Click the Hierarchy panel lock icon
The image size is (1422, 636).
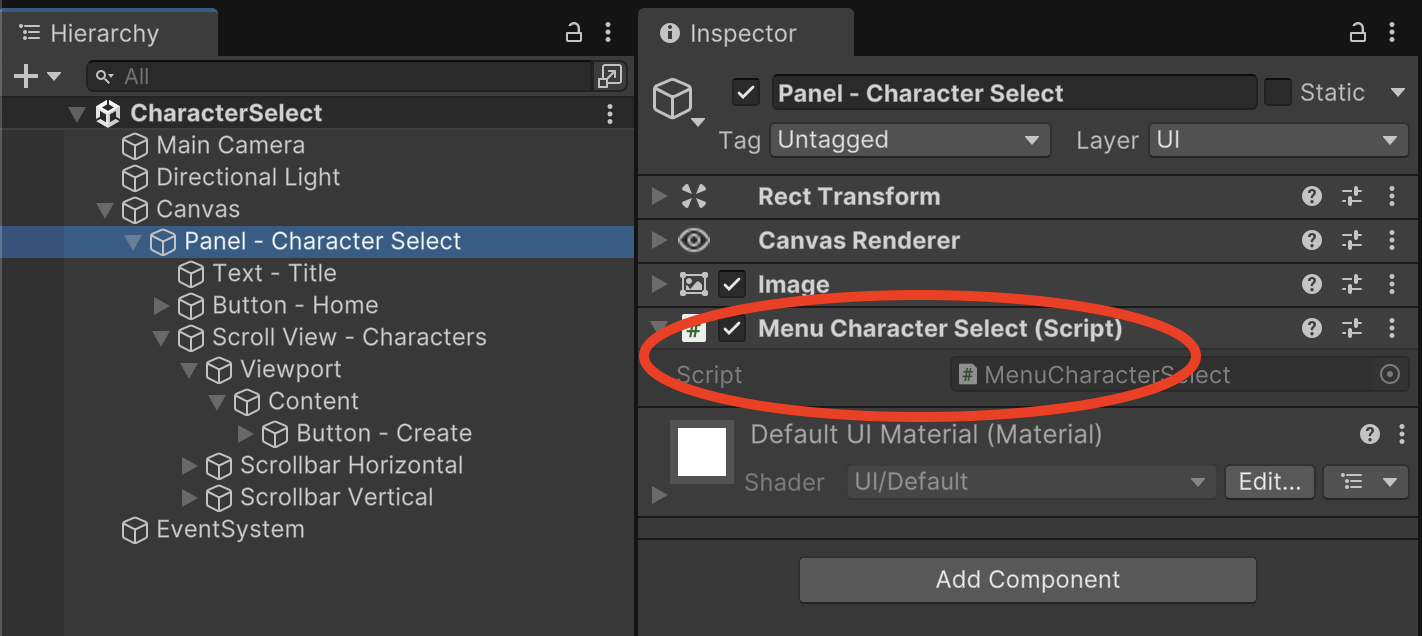click(574, 33)
